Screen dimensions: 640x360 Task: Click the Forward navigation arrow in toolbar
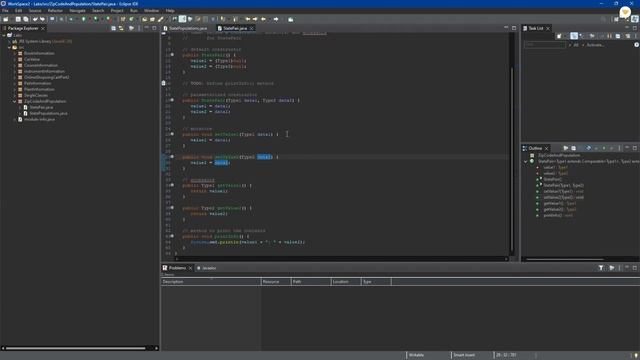click(x=276, y=19)
